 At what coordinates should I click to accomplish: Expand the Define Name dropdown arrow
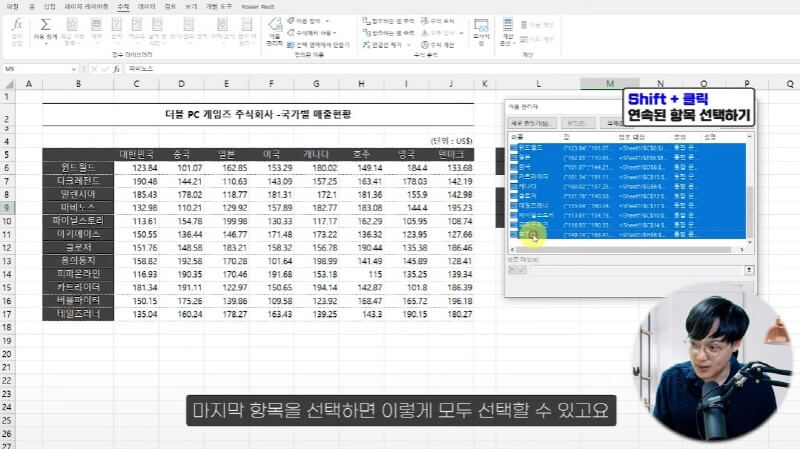click(327, 21)
